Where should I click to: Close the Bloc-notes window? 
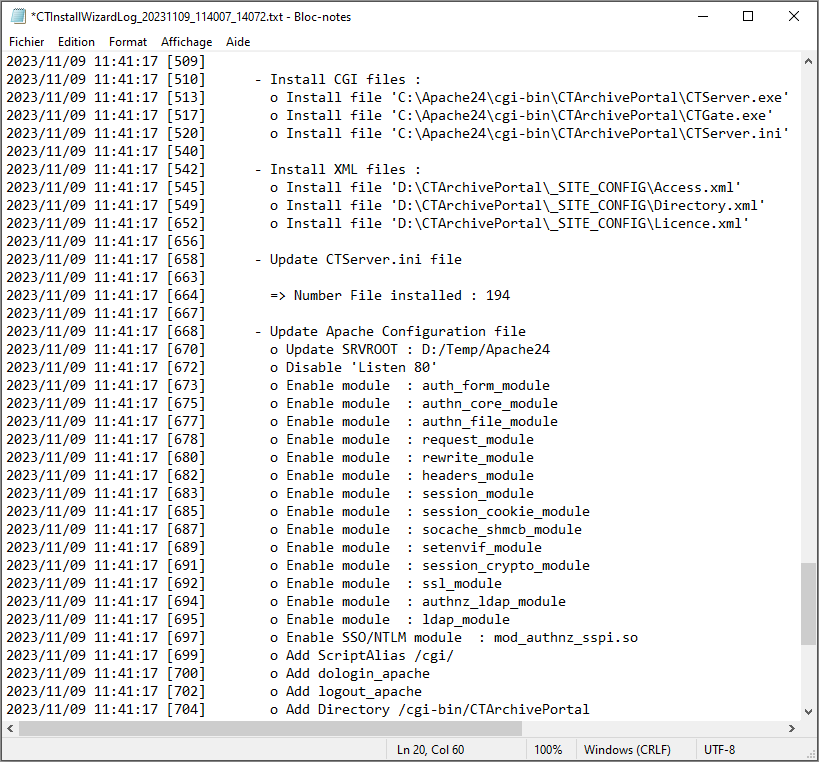click(794, 17)
